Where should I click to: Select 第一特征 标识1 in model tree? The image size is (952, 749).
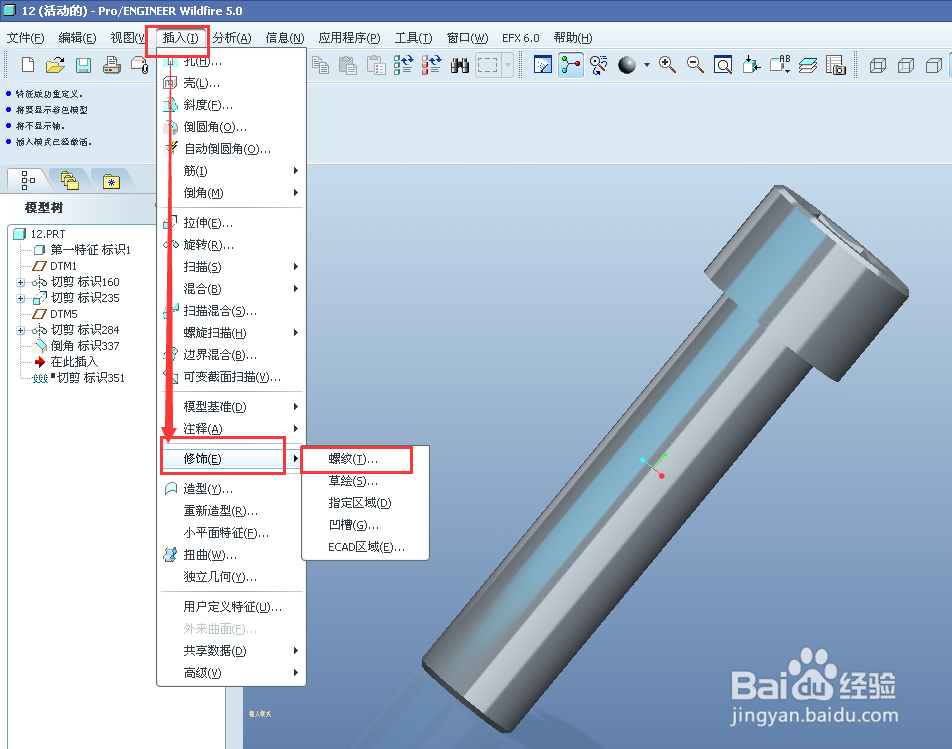point(90,249)
